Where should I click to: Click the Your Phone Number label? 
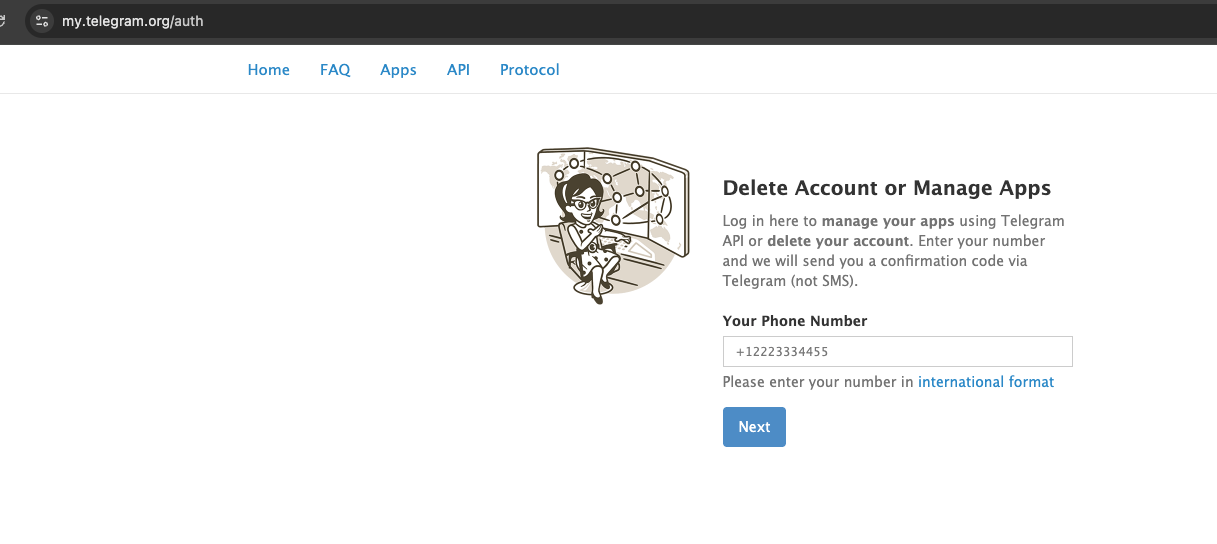794,321
